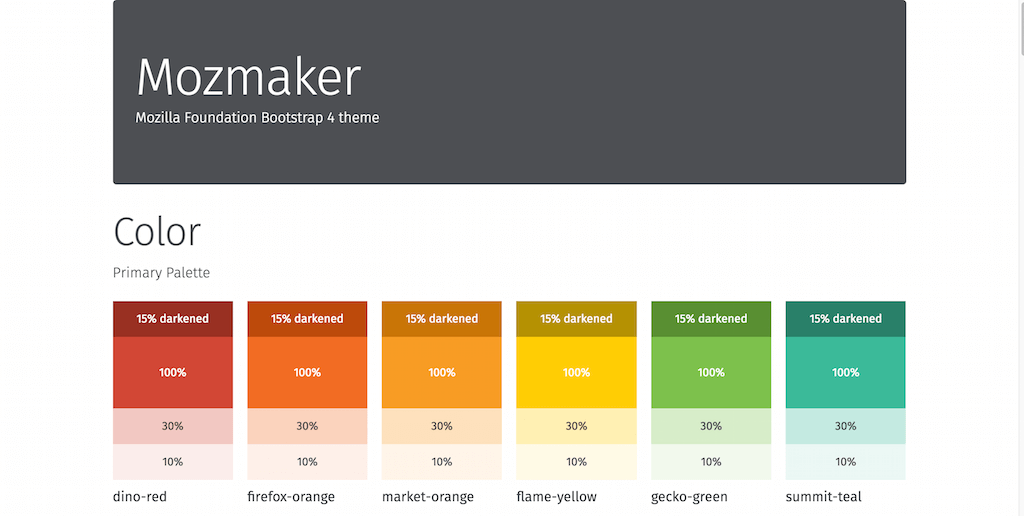Select the firefox-orange 30% tint
1024x516 pixels.
[x=307, y=426]
